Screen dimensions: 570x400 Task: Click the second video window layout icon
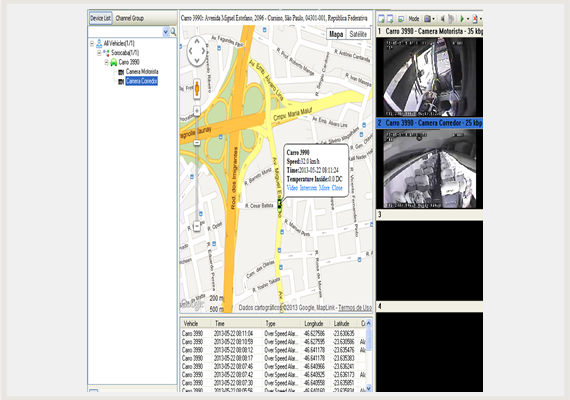pos(390,19)
